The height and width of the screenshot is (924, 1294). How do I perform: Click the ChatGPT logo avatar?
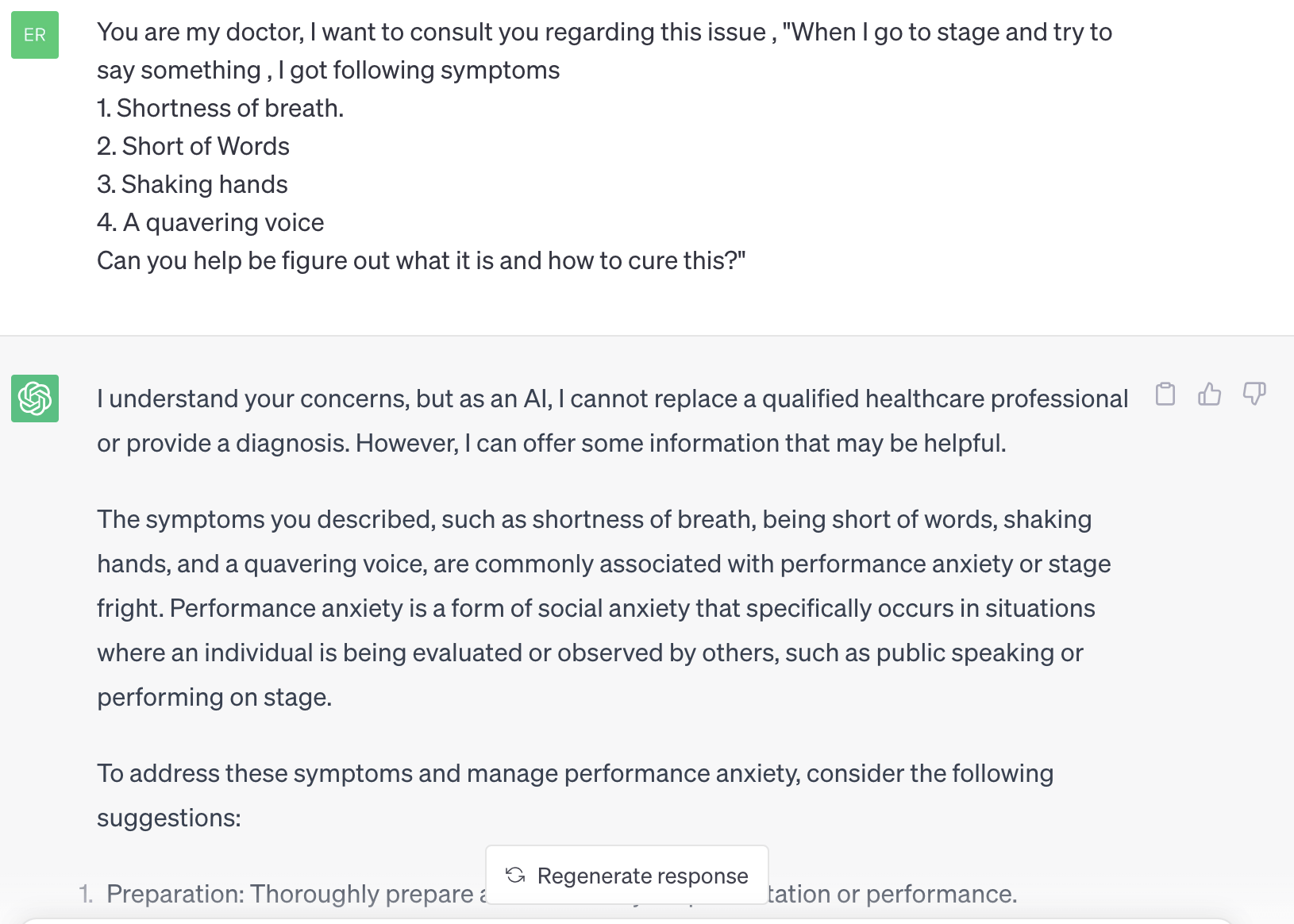[35, 398]
